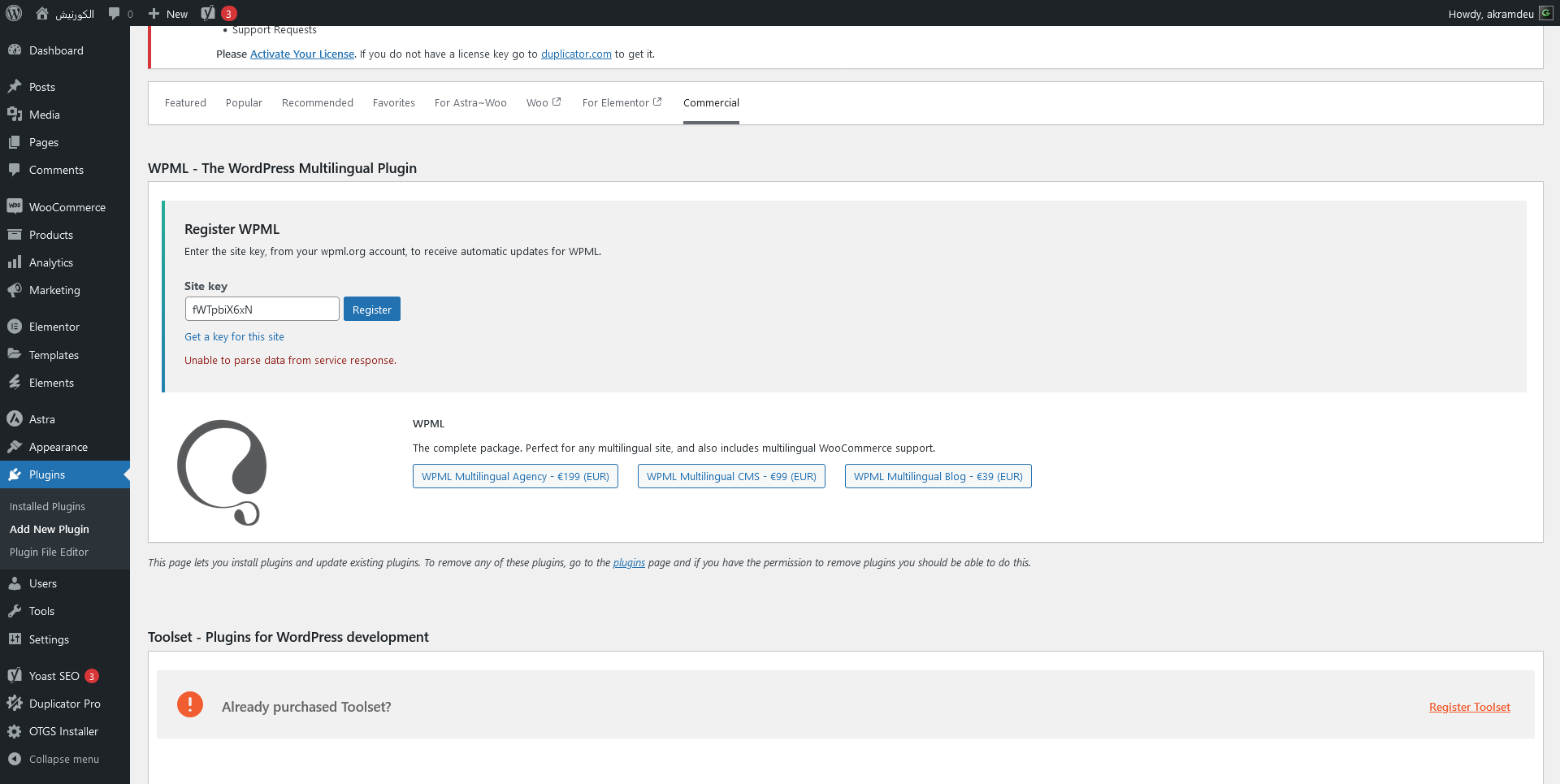Click the Register Toolset link
This screenshot has width=1560, height=784.
[1470, 707]
